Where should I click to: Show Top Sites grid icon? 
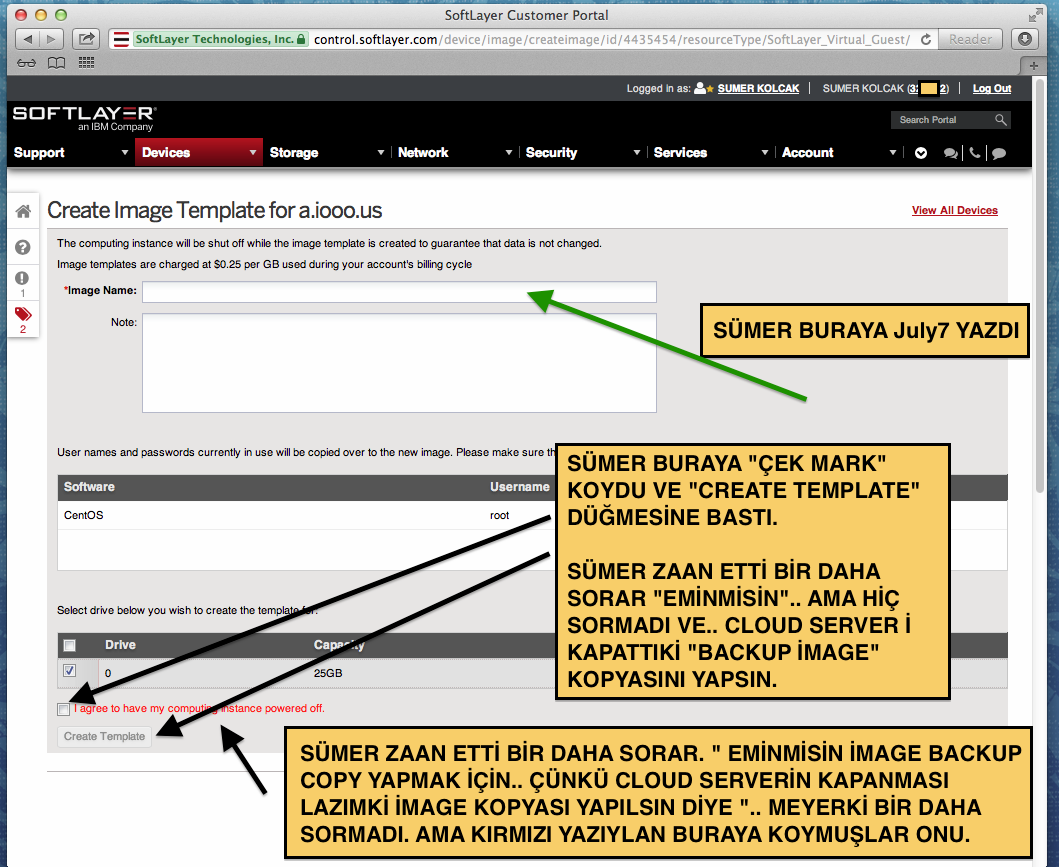(86, 63)
